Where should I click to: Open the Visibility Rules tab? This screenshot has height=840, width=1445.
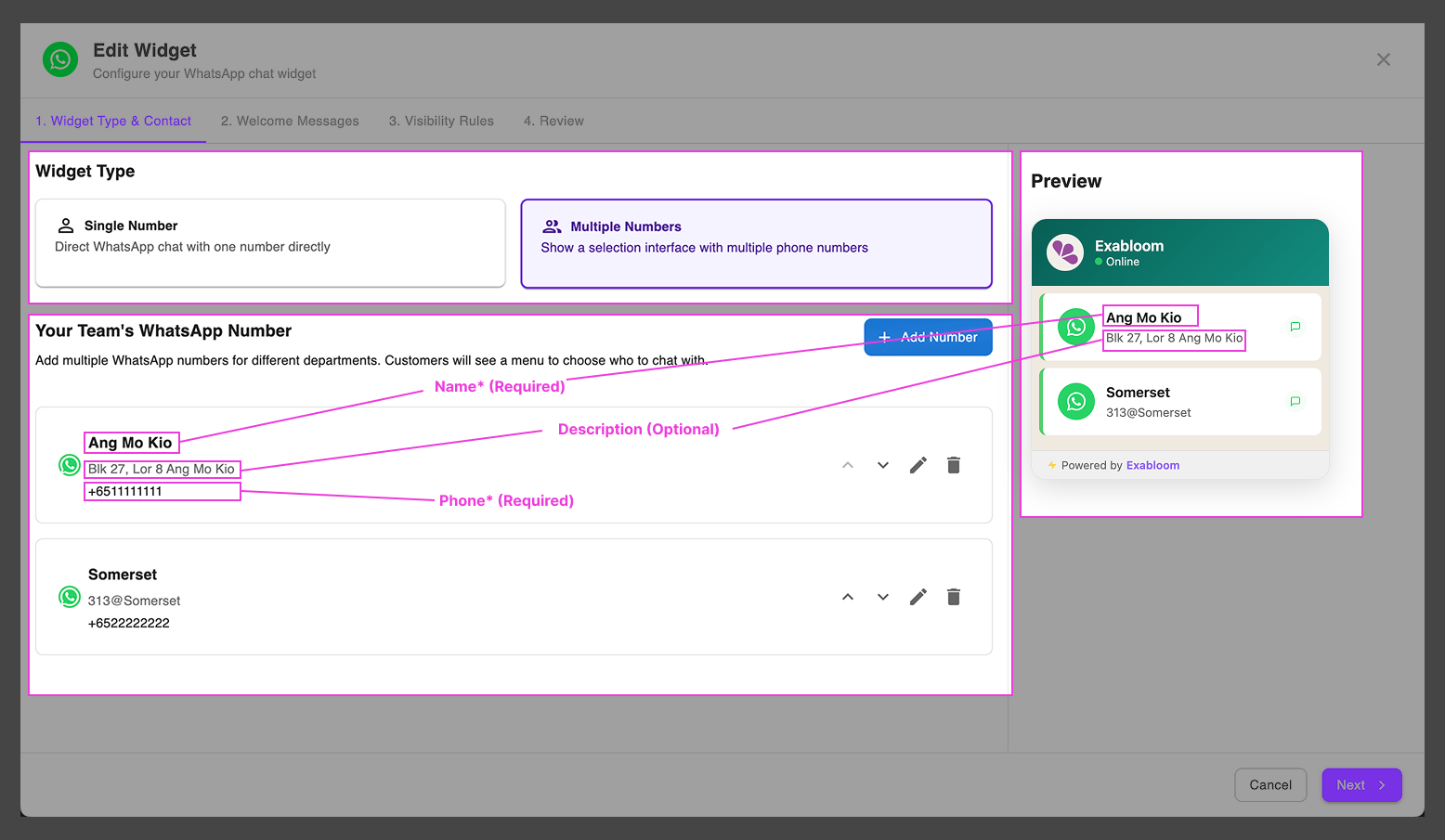[441, 121]
